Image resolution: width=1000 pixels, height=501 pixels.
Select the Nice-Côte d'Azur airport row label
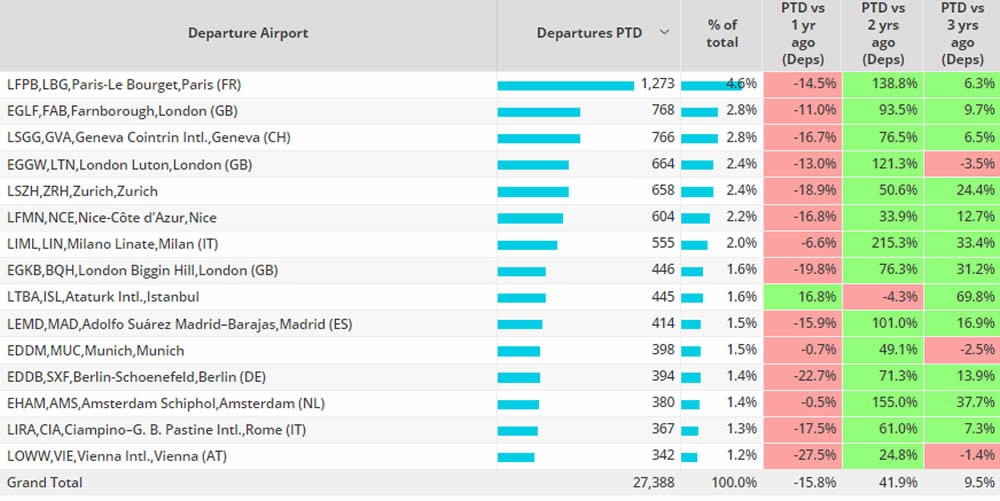pyautogui.click(x=112, y=217)
